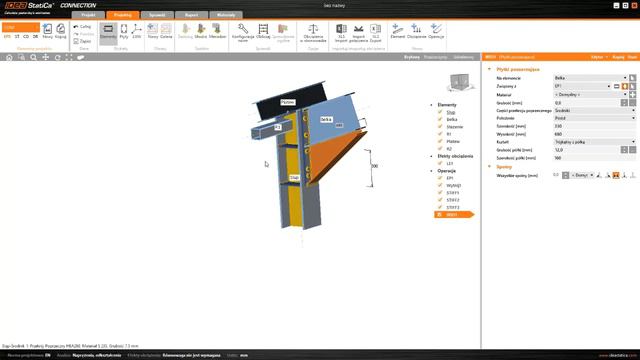
Task: Open the Związany z dropdown
Action: (582, 86)
